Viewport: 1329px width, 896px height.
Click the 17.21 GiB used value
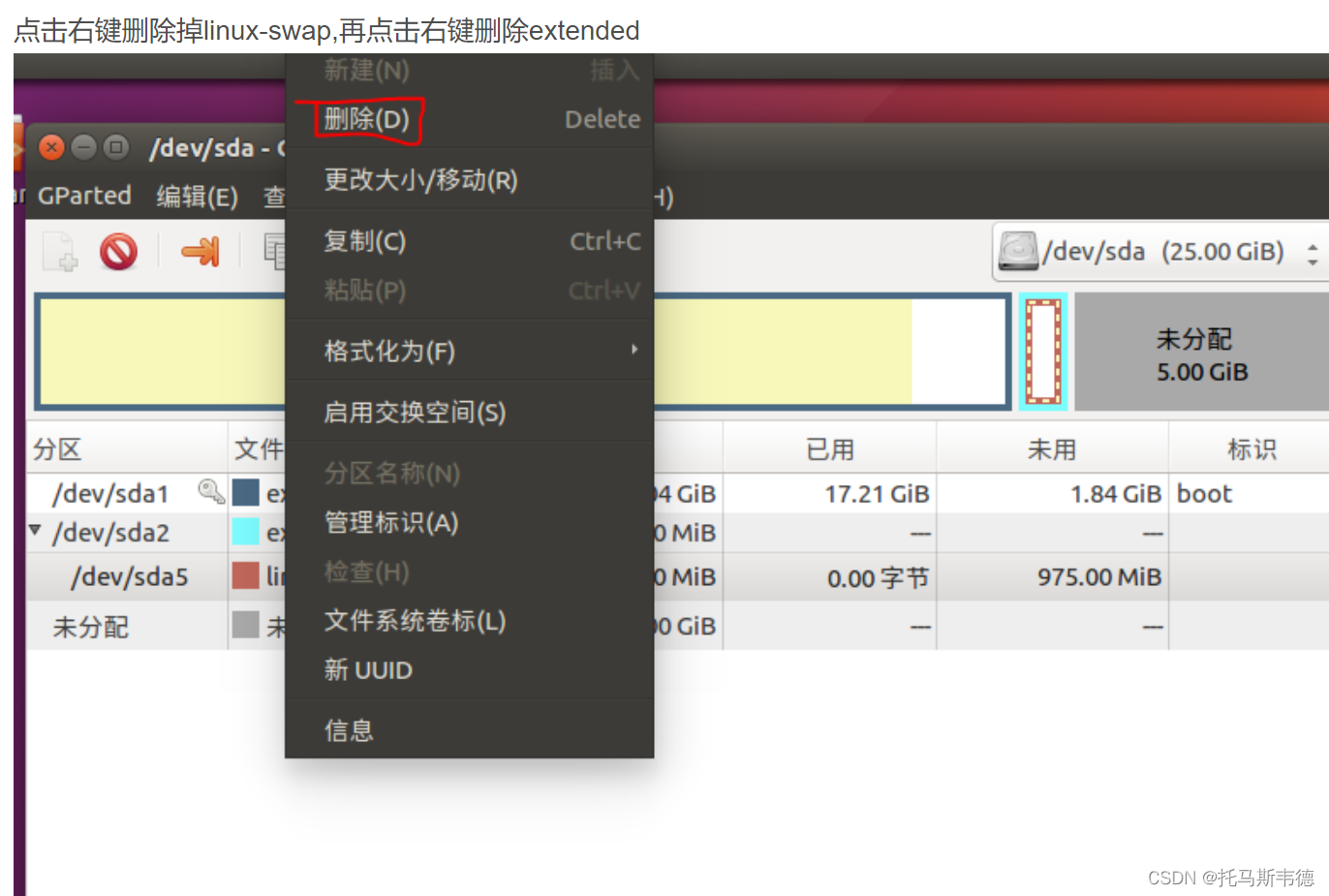tap(877, 494)
